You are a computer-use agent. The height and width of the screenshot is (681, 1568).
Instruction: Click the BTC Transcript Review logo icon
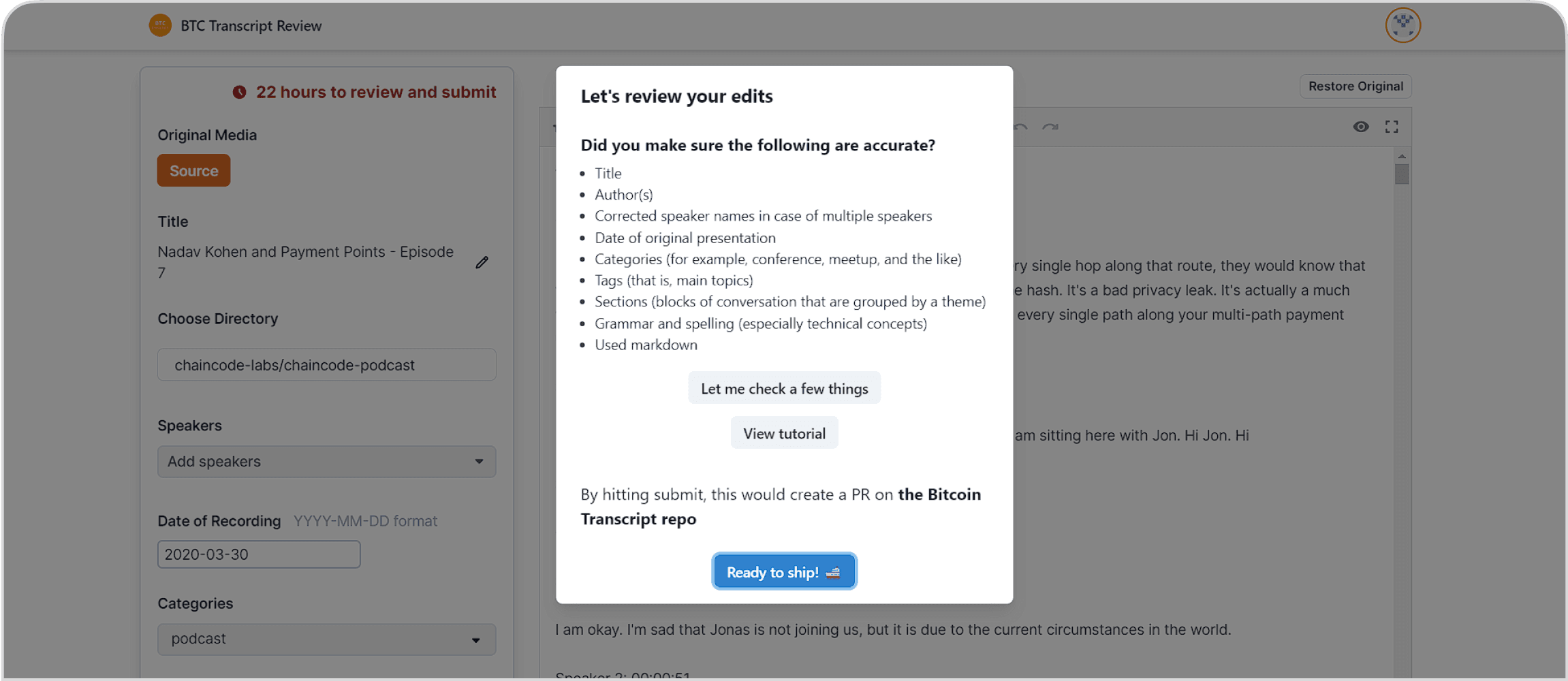click(159, 25)
